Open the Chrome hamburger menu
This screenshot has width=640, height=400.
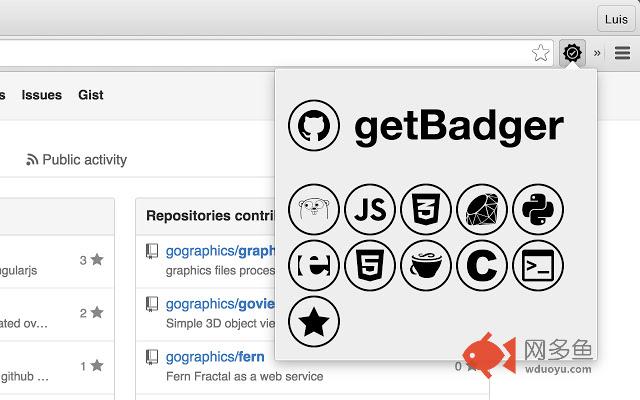[622, 53]
